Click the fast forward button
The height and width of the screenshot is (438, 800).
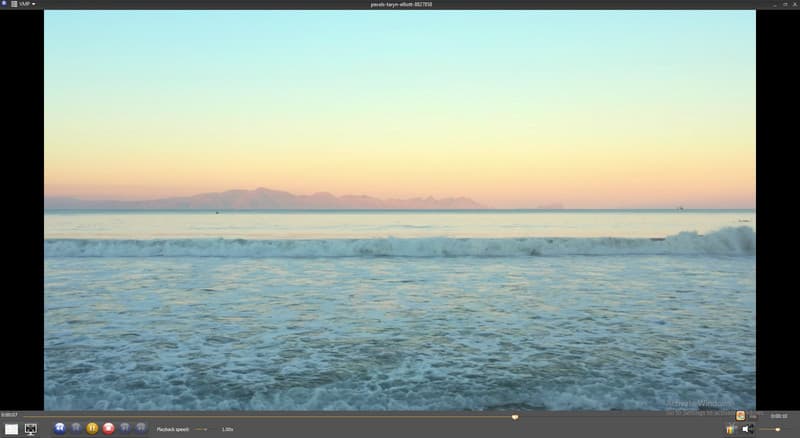pyautogui.click(x=124, y=428)
